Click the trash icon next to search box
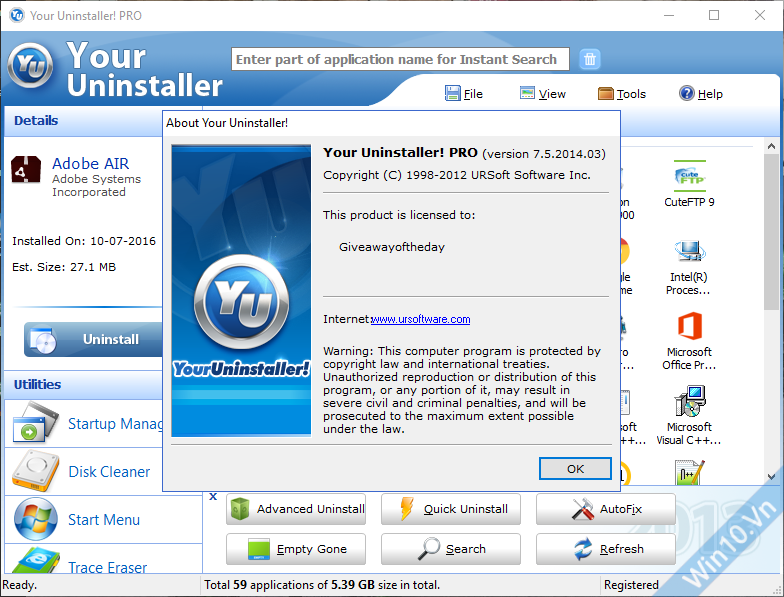784x597 pixels. coord(590,59)
